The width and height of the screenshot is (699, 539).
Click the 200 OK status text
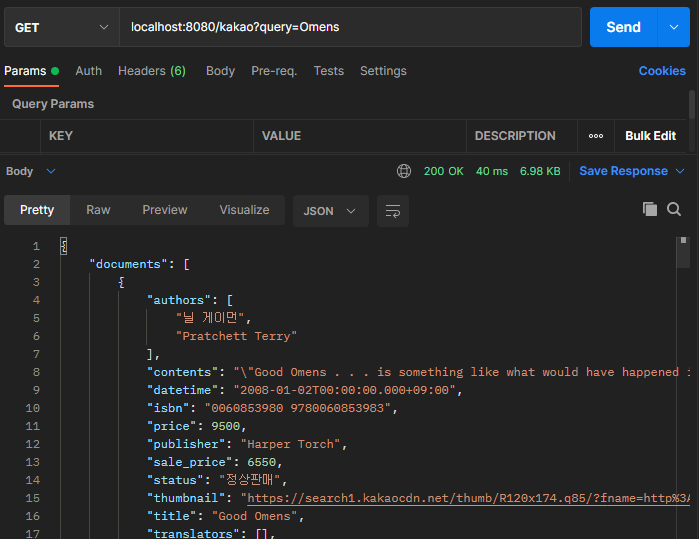point(444,171)
